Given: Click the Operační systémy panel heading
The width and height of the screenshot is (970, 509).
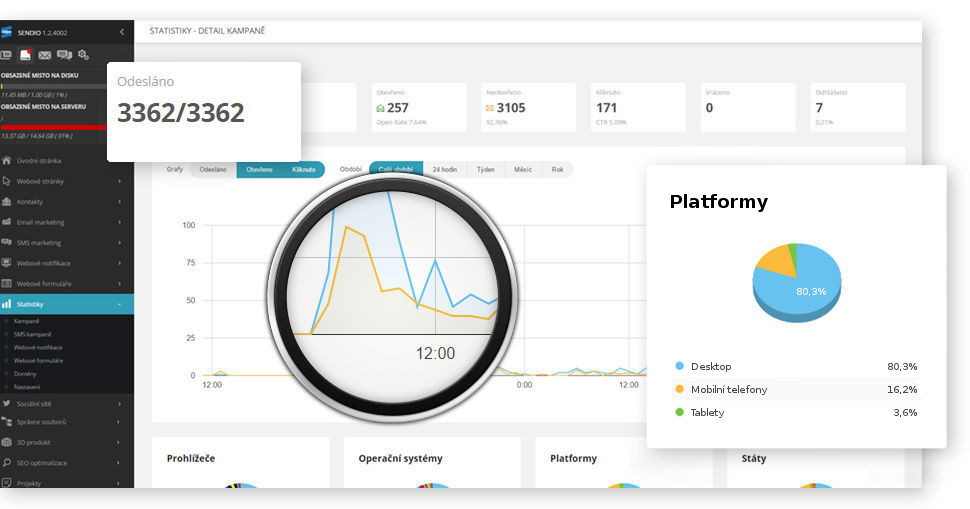Looking at the screenshot, I should (x=400, y=458).
